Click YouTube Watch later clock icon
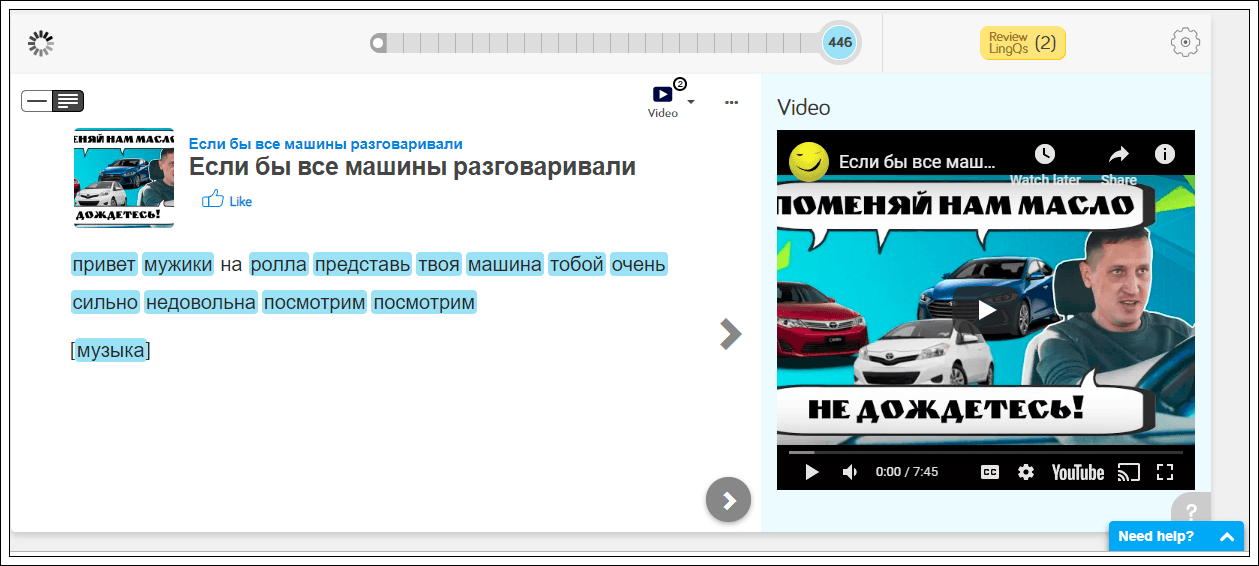Viewport: 1259px width, 566px height. click(1044, 154)
